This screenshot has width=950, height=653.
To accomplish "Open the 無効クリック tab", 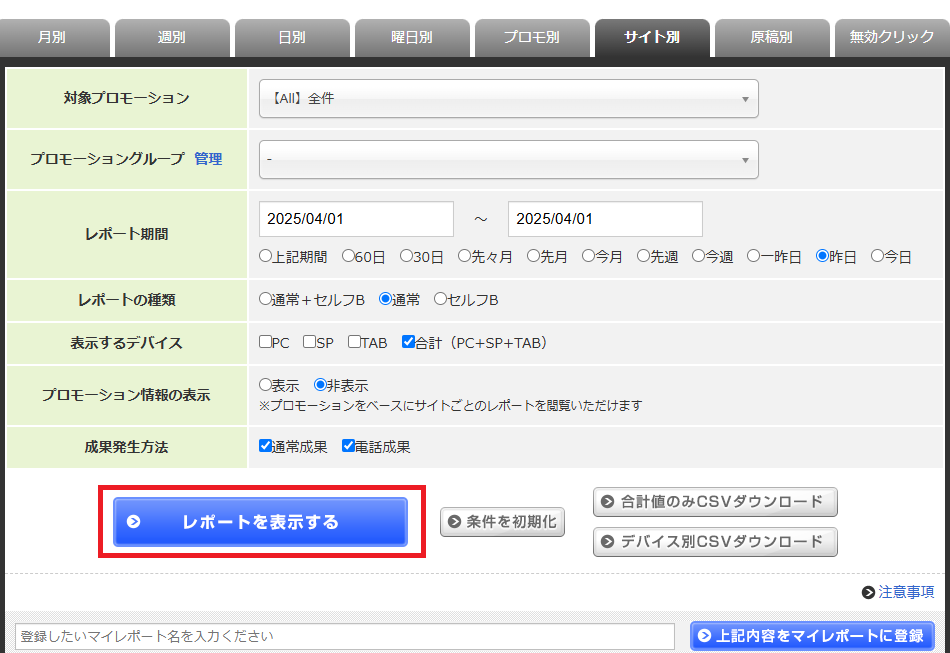I will (x=891, y=38).
